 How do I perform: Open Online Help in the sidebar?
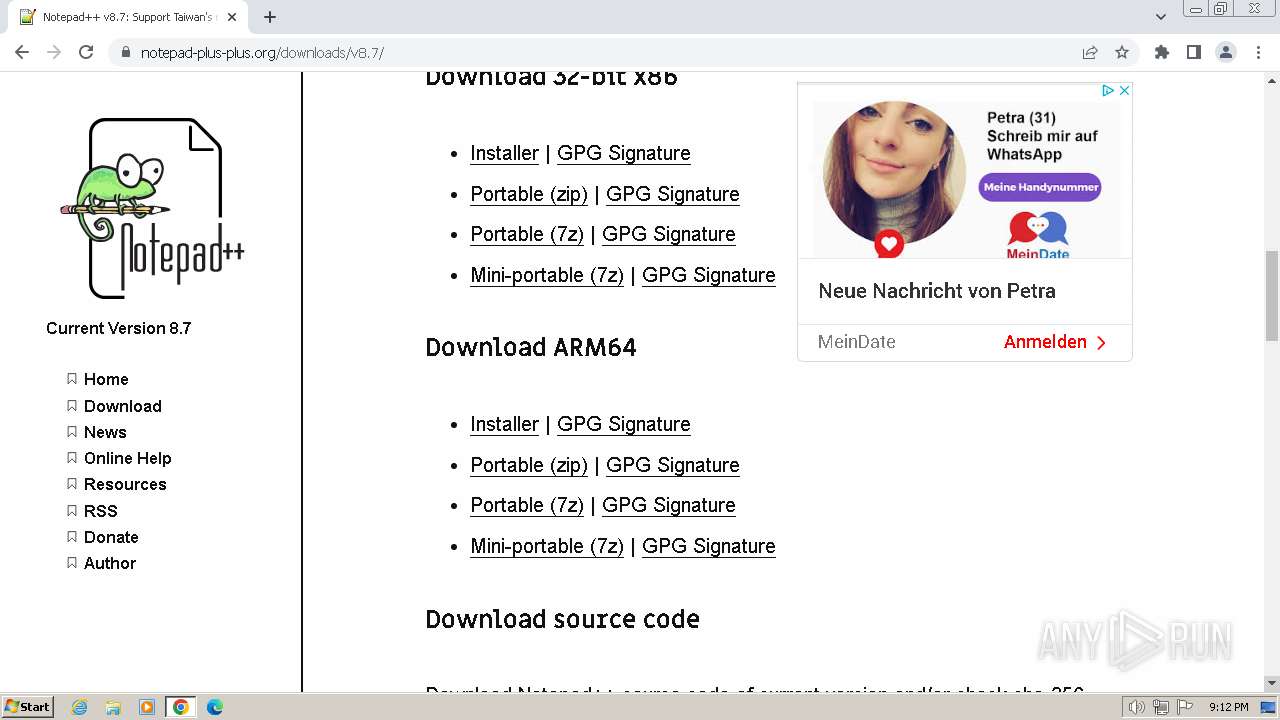point(127,458)
